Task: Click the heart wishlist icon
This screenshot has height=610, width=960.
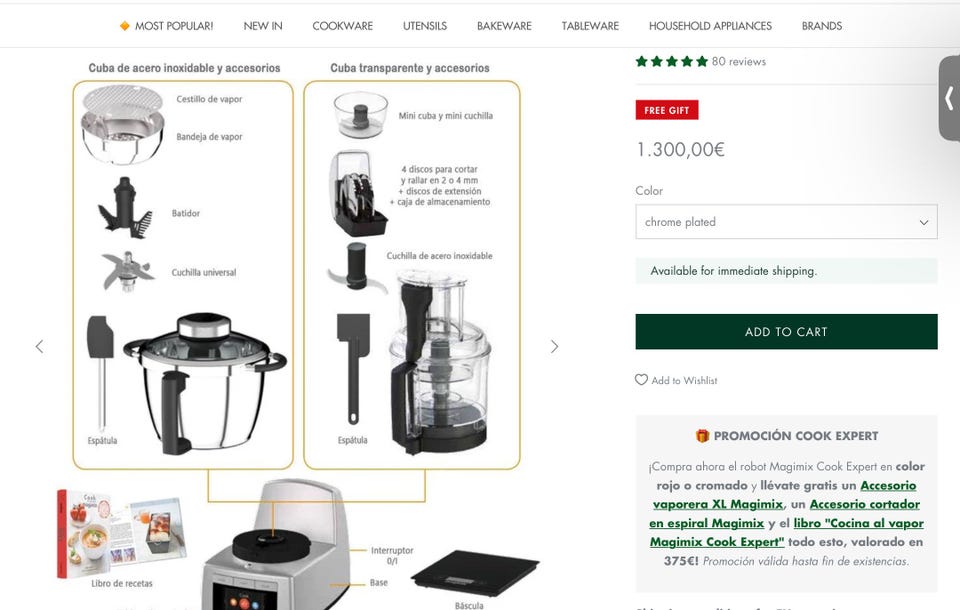Action: [641, 380]
